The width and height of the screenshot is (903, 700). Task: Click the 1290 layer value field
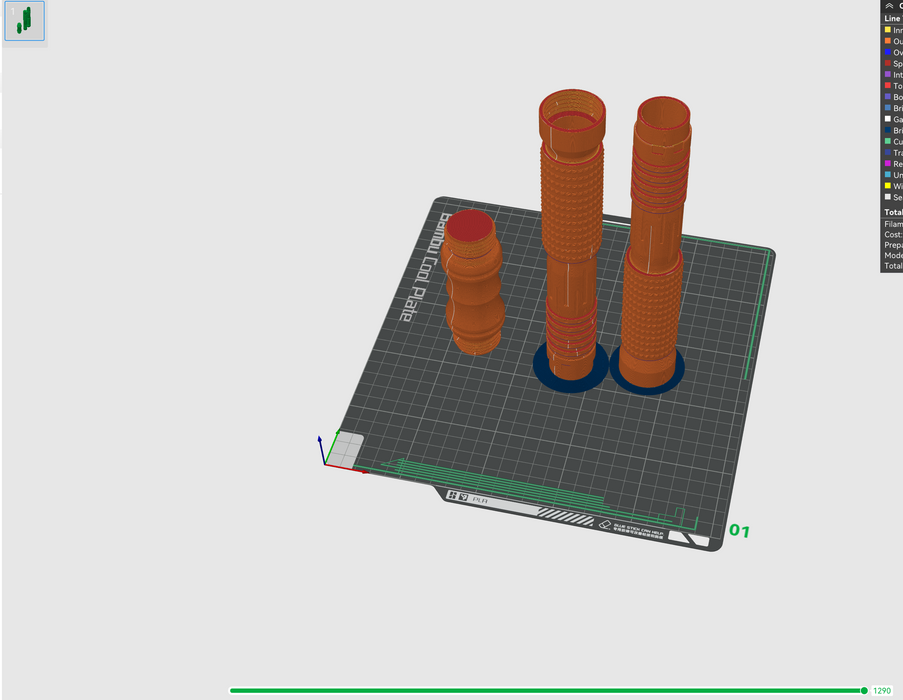882,690
